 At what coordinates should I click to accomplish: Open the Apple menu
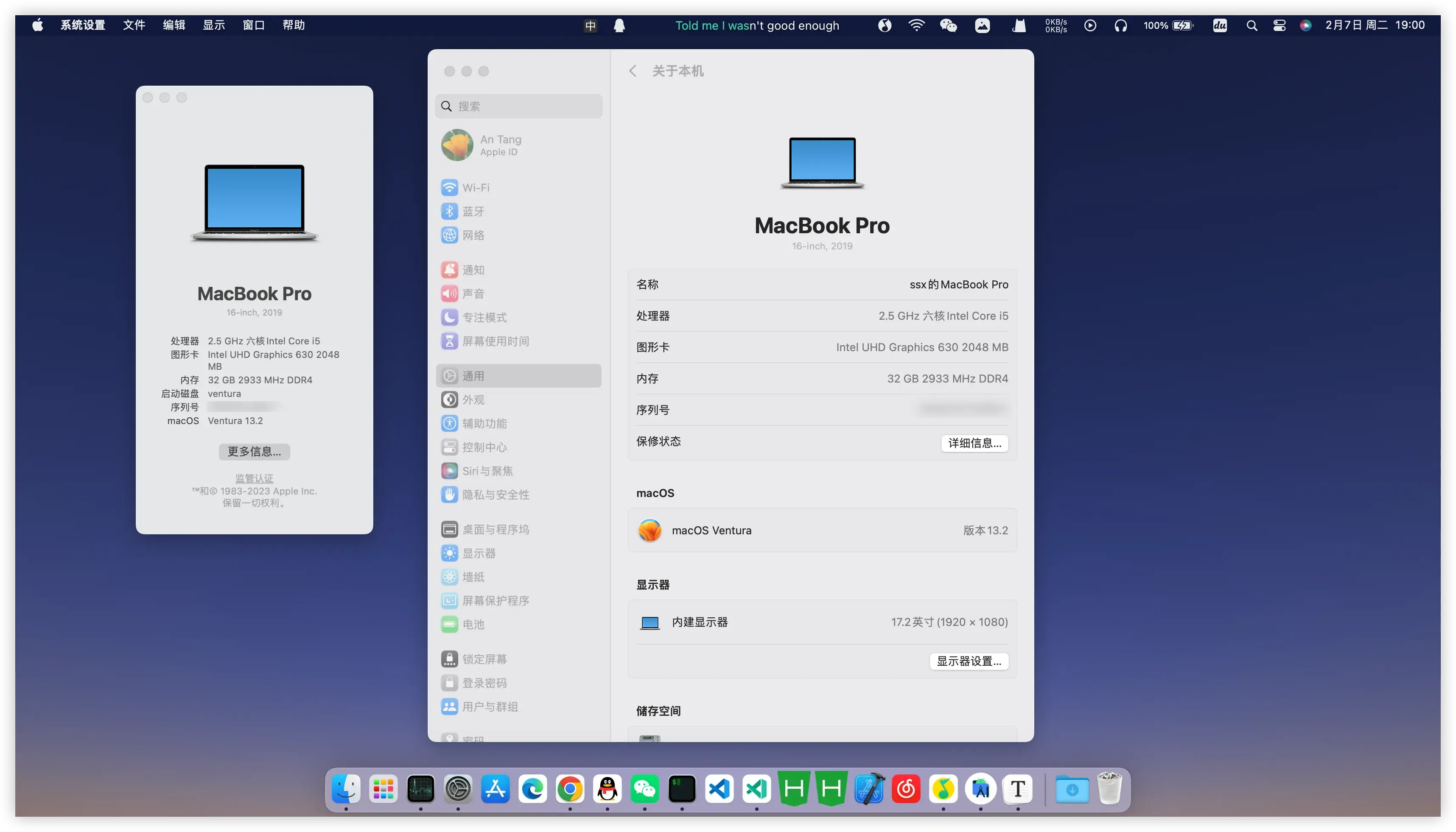click(x=38, y=25)
